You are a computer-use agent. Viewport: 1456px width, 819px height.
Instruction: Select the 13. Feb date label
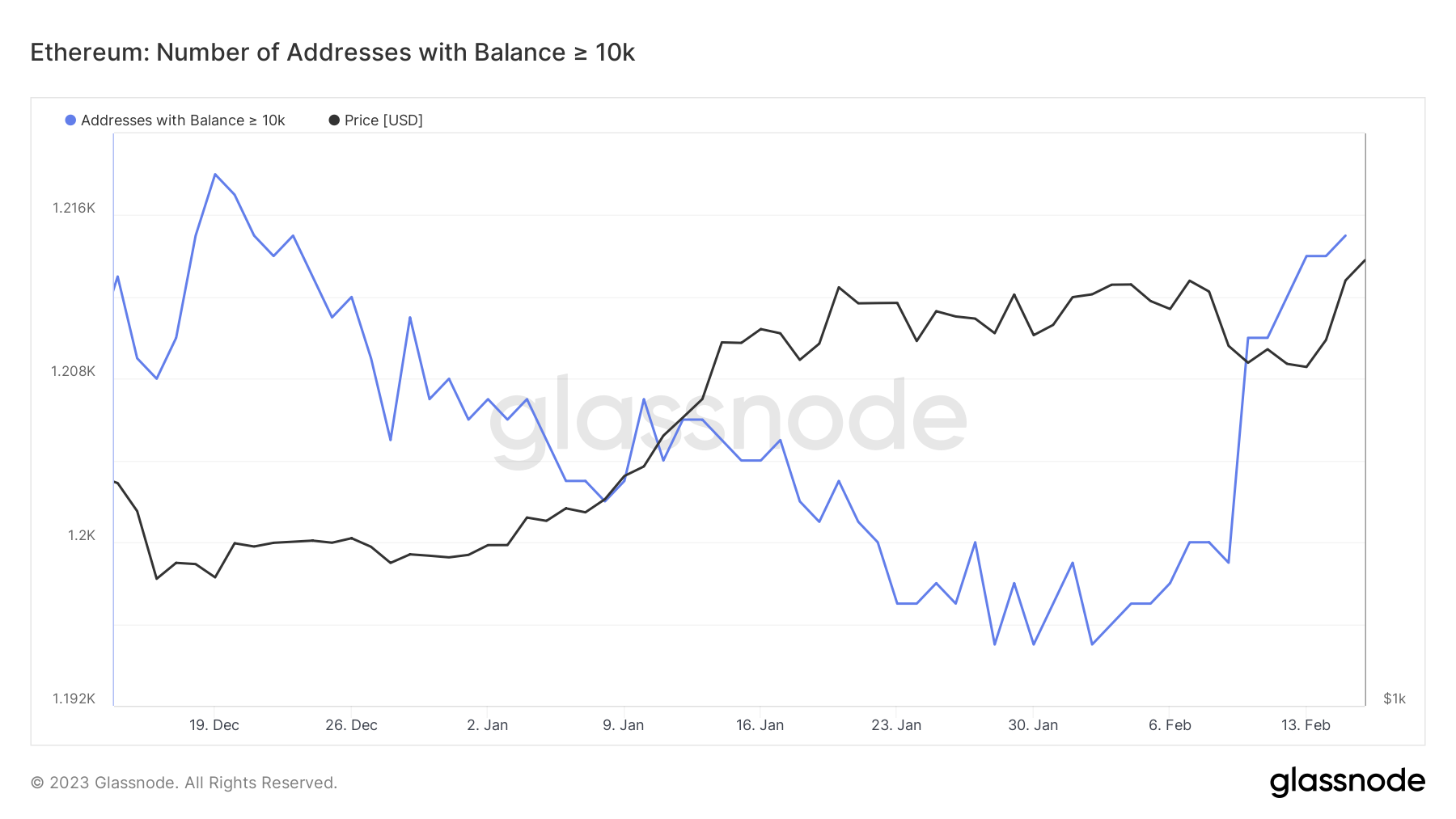point(1306,725)
